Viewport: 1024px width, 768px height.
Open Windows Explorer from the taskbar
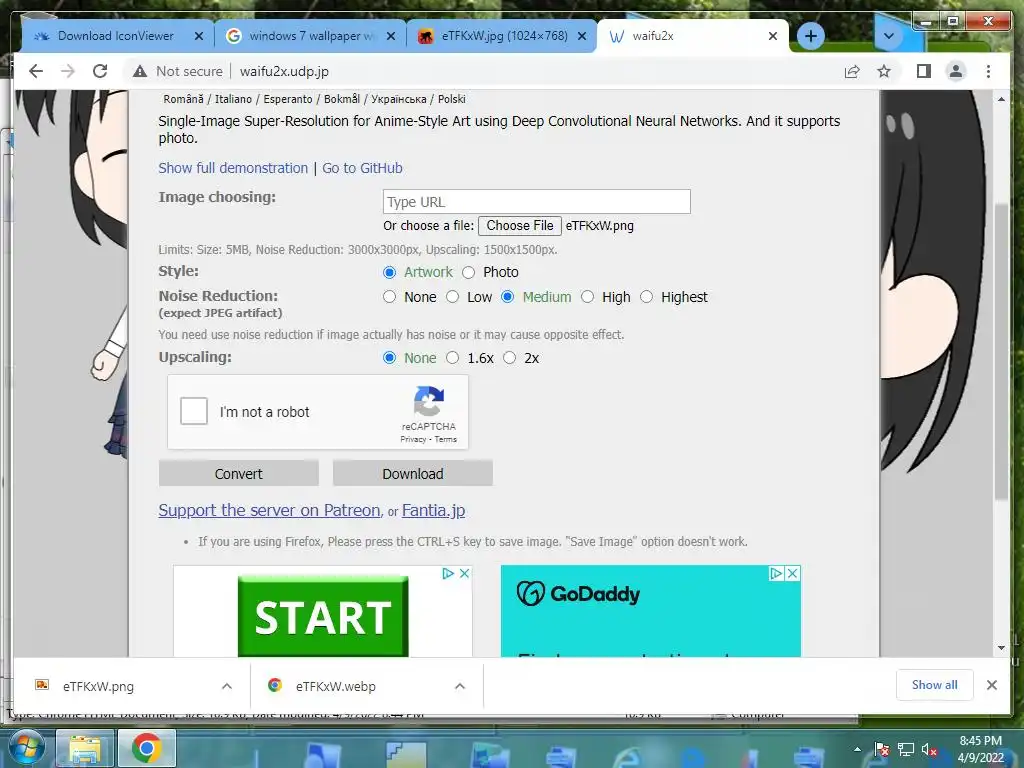click(x=86, y=748)
